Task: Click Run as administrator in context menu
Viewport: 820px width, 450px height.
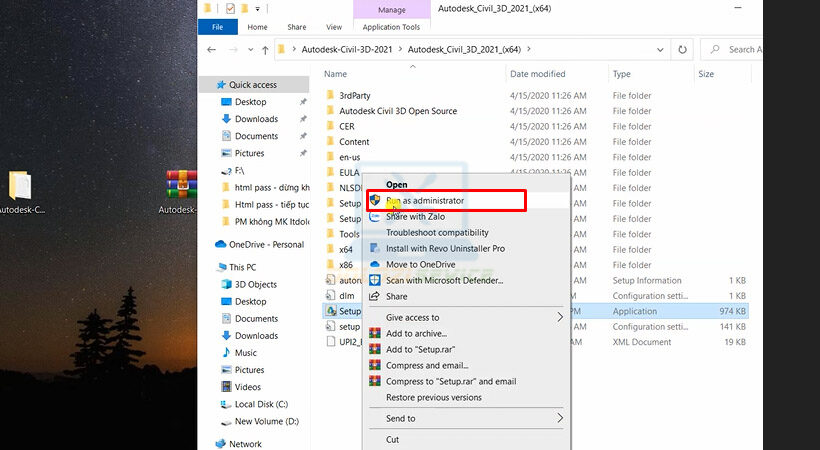Action: coord(425,201)
